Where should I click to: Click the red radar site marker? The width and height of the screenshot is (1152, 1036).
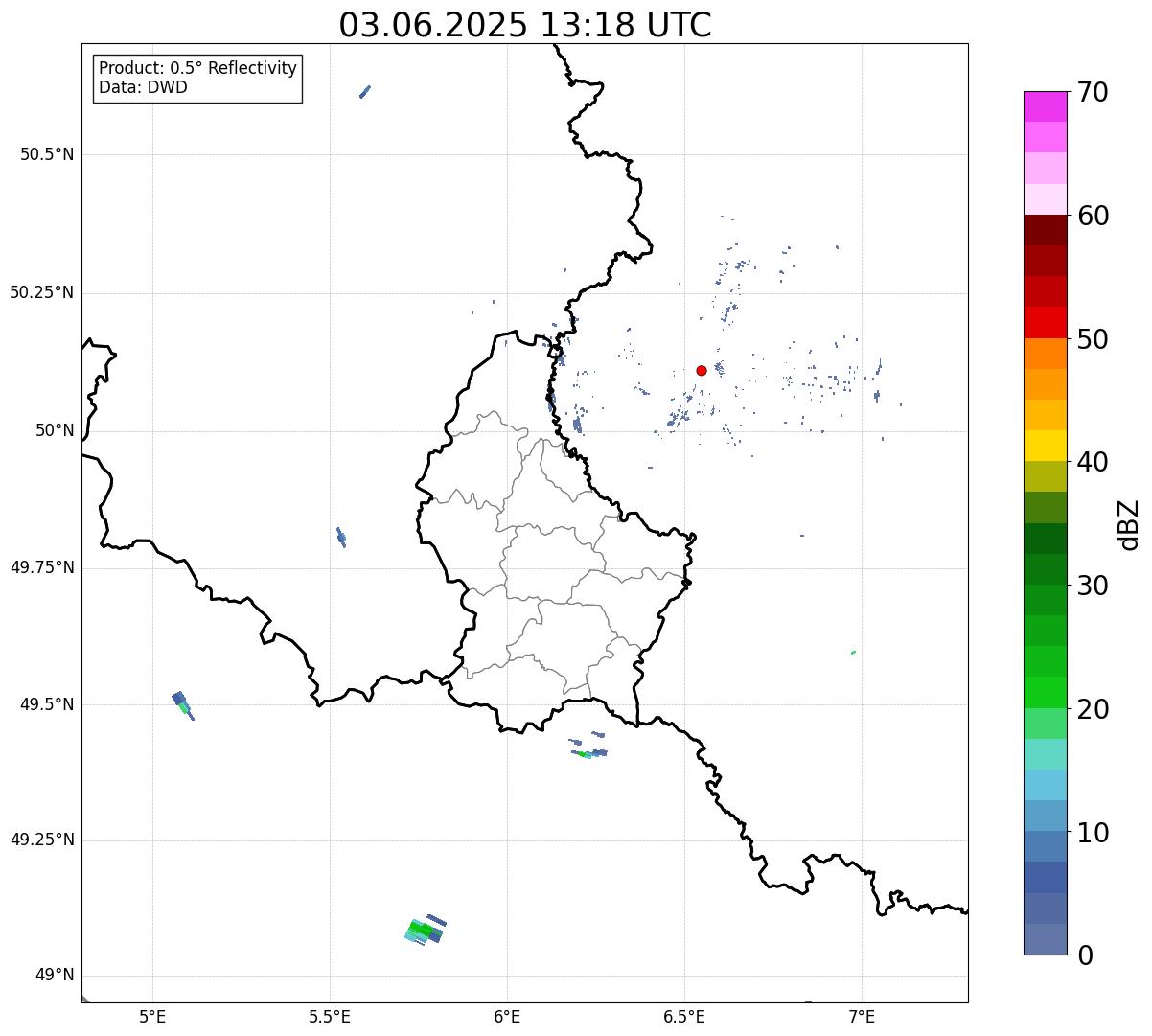coord(702,370)
